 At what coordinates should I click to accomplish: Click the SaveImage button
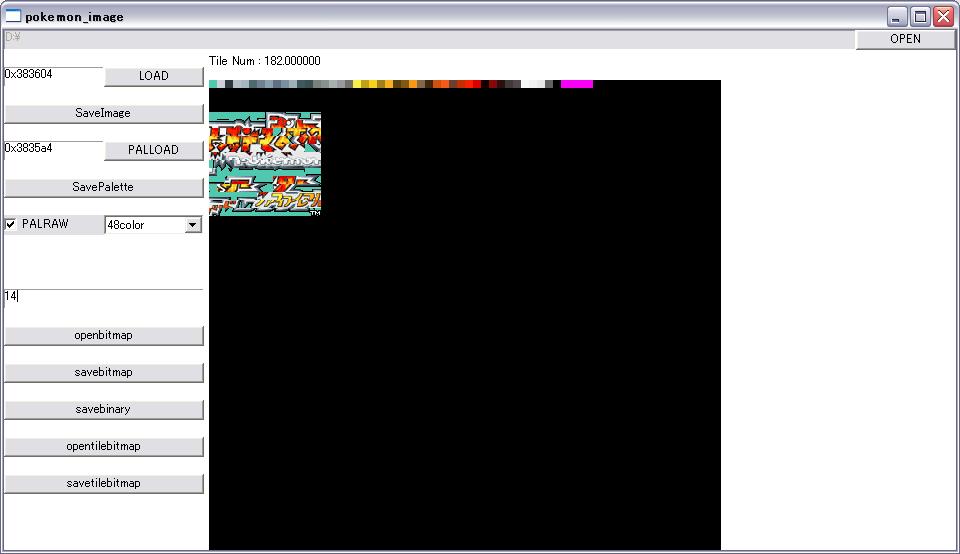click(x=103, y=113)
